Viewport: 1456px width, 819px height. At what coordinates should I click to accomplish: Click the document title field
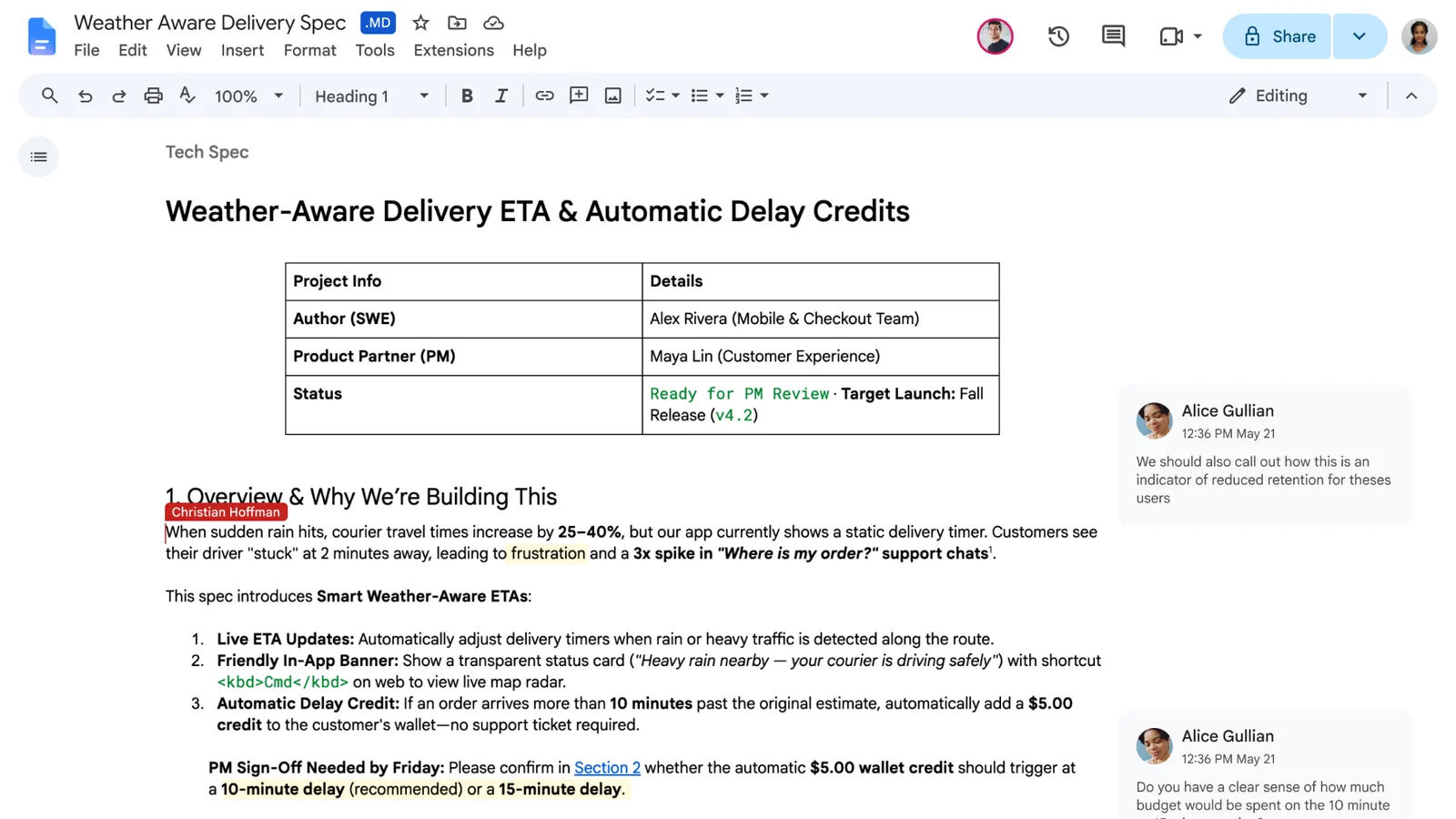click(x=209, y=23)
